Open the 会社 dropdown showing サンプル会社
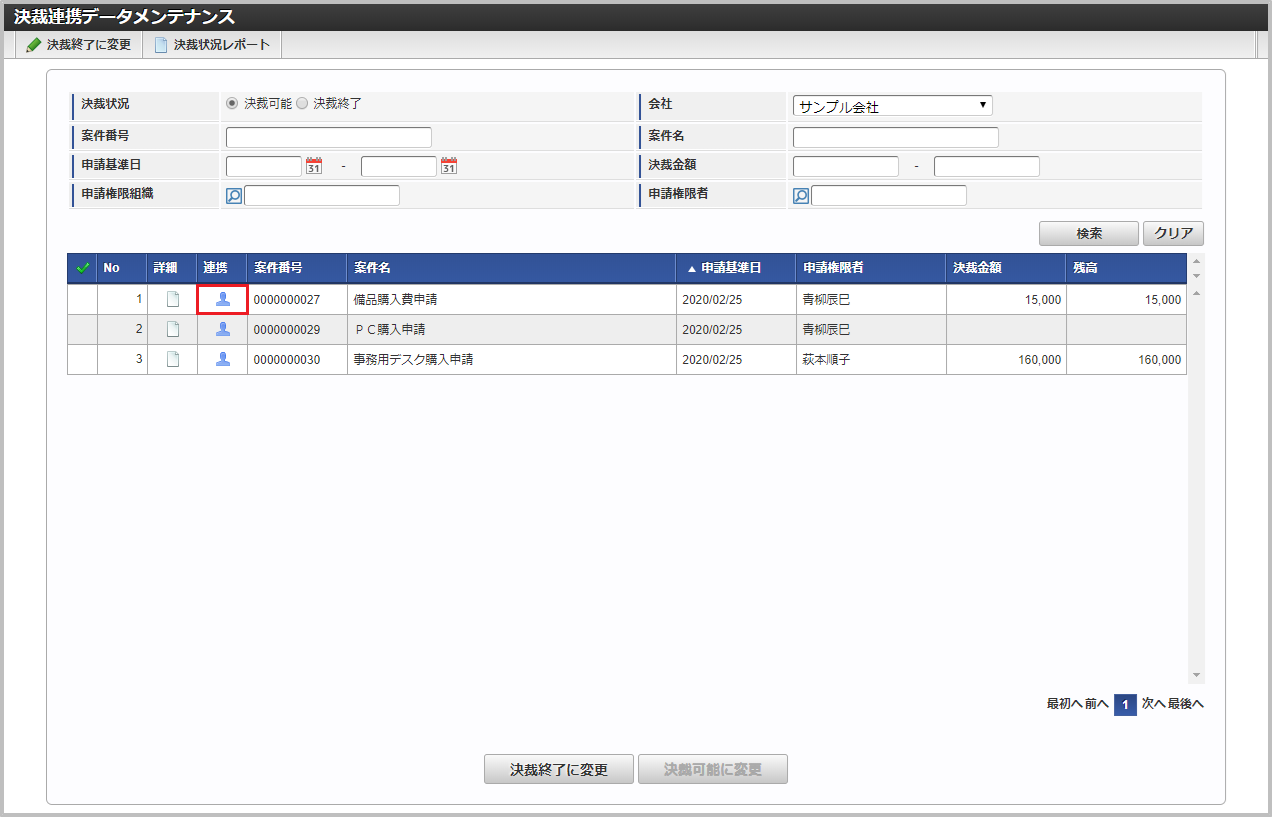Screen dimensions: 1272x817 point(892,106)
